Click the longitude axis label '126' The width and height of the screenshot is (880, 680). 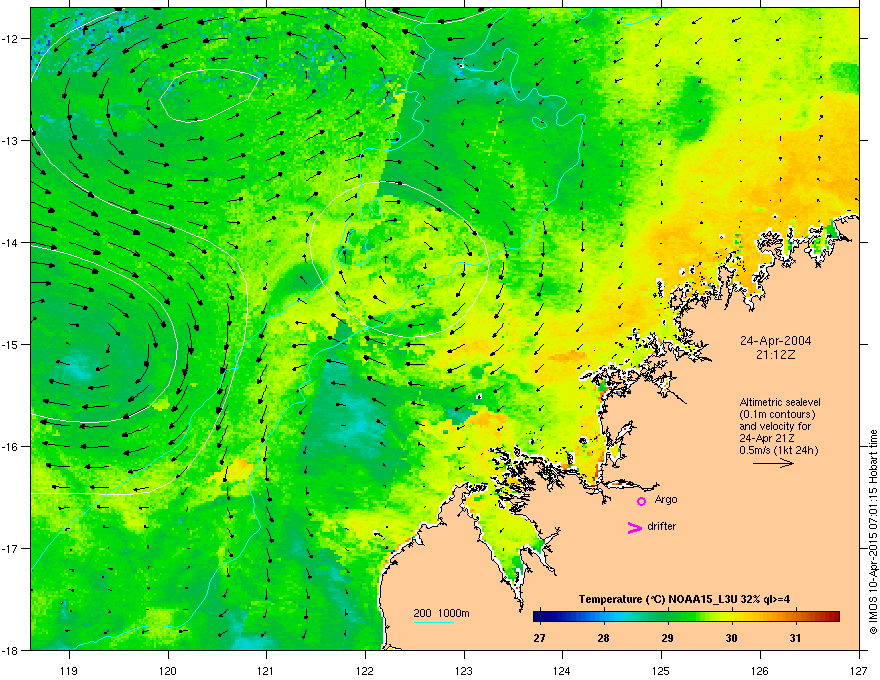pos(760,670)
